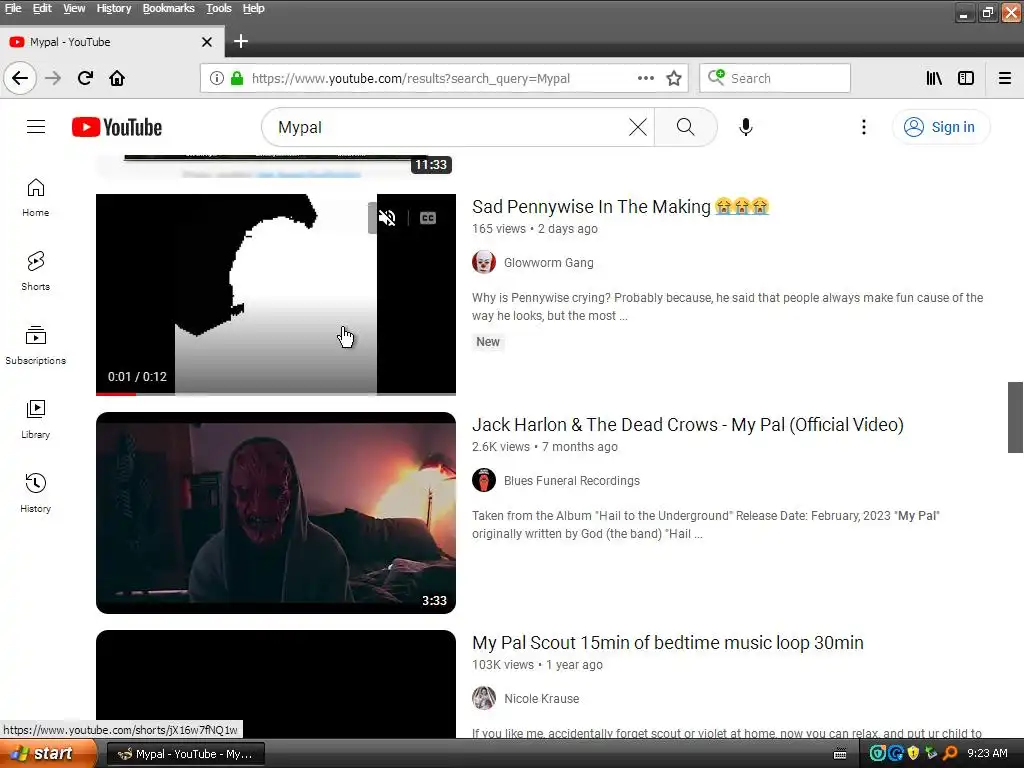The width and height of the screenshot is (1024, 768).
Task: Open History in YouTube sidebar
Action: 35,493
